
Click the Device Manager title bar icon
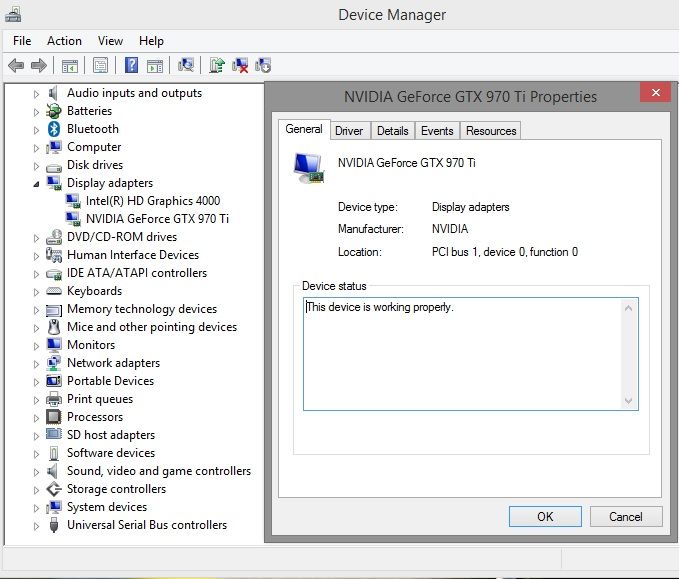[x=13, y=15]
